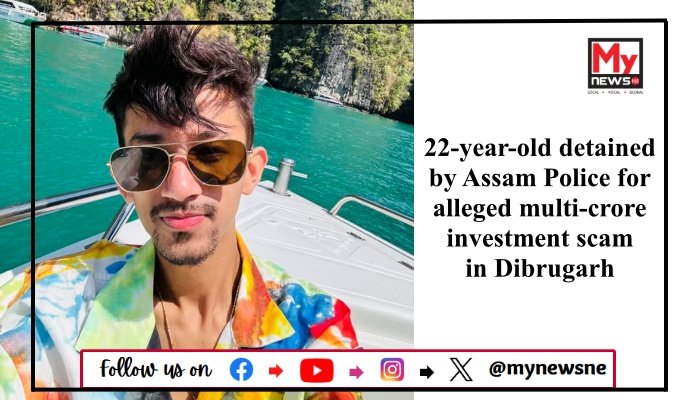Click "investment scam" in the headline

click(x=540, y=238)
